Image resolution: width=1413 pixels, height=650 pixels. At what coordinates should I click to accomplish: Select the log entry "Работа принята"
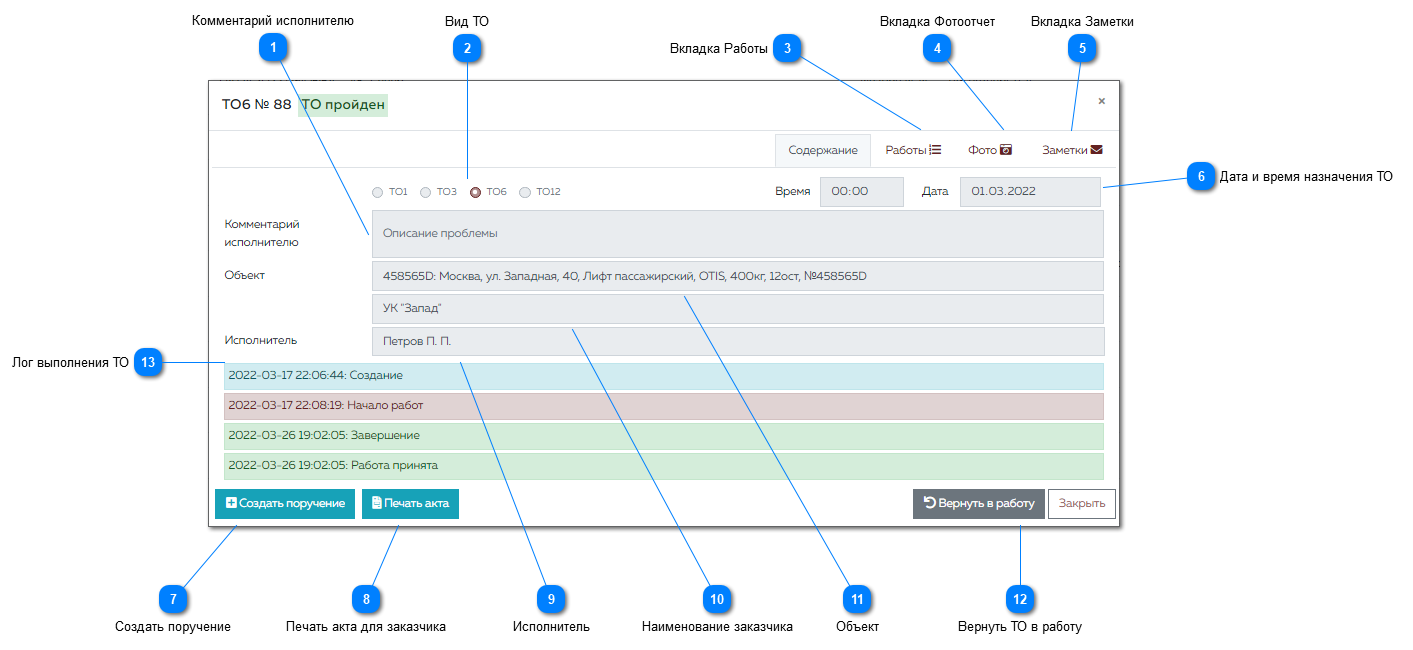664,466
